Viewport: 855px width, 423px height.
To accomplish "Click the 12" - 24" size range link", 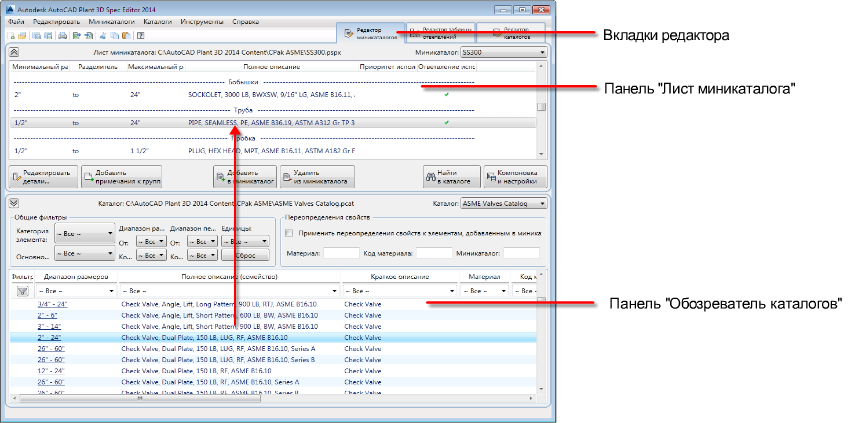I will point(51,371).
